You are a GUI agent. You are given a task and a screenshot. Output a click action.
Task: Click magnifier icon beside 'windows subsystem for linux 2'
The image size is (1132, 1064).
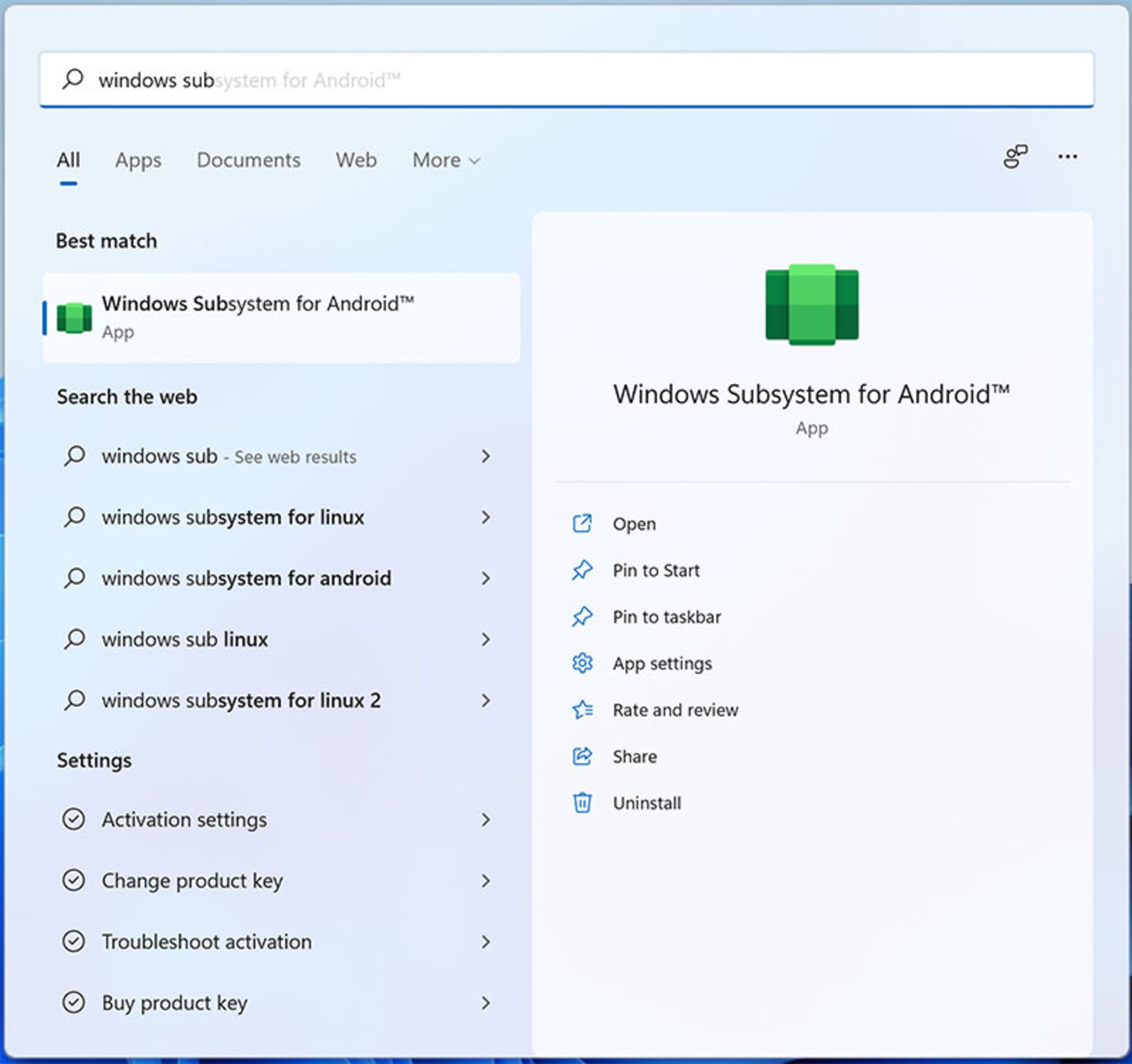tap(75, 700)
